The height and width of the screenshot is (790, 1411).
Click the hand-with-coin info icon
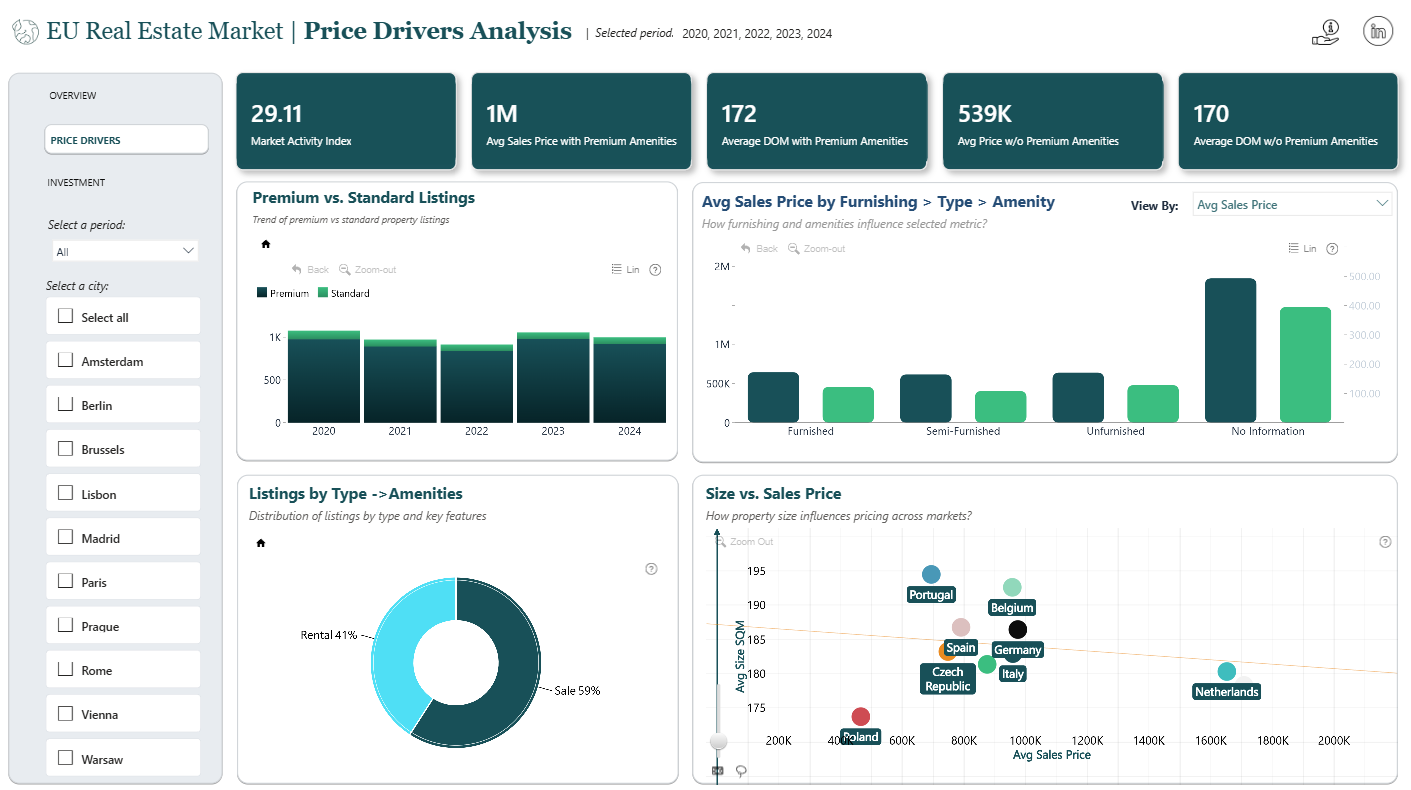(x=1325, y=32)
